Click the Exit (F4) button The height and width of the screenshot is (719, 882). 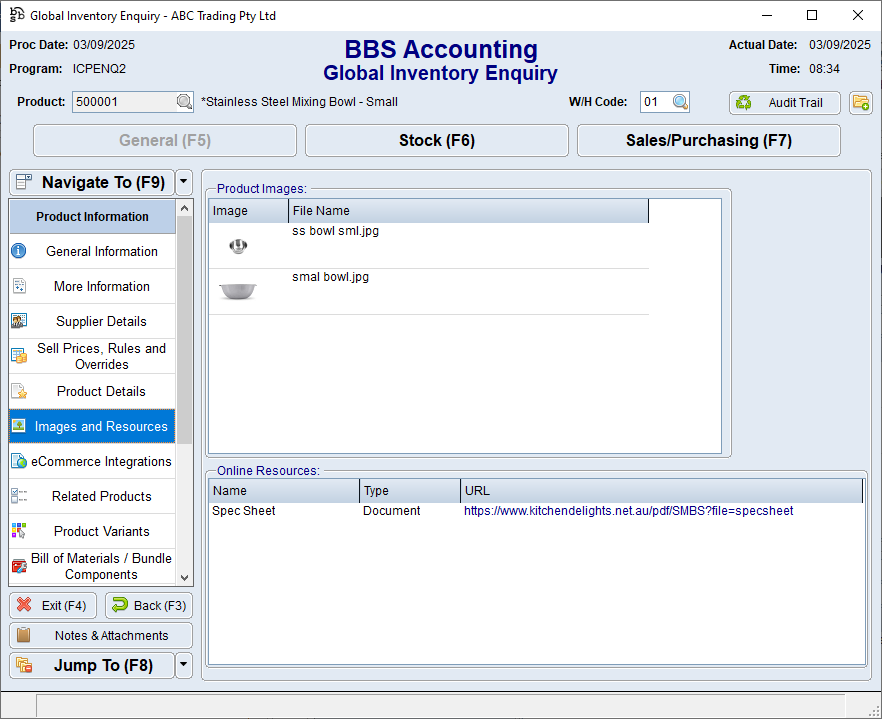pos(53,605)
